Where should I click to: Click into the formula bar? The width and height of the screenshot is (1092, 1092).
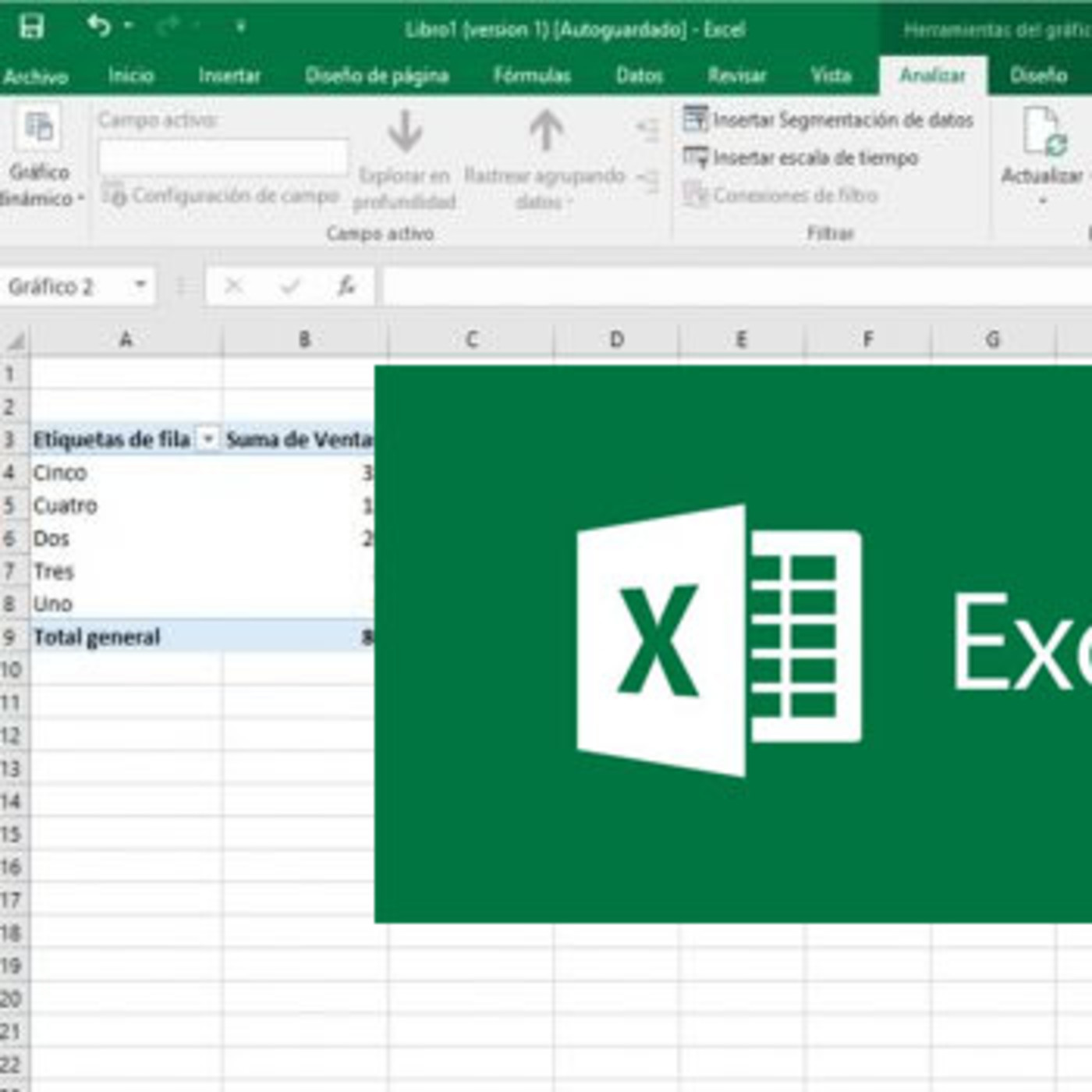[736, 286]
